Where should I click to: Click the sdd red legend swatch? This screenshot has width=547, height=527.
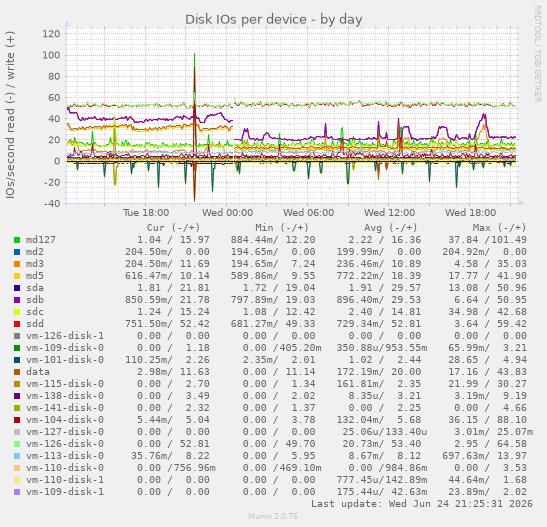[x=17, y=324]
